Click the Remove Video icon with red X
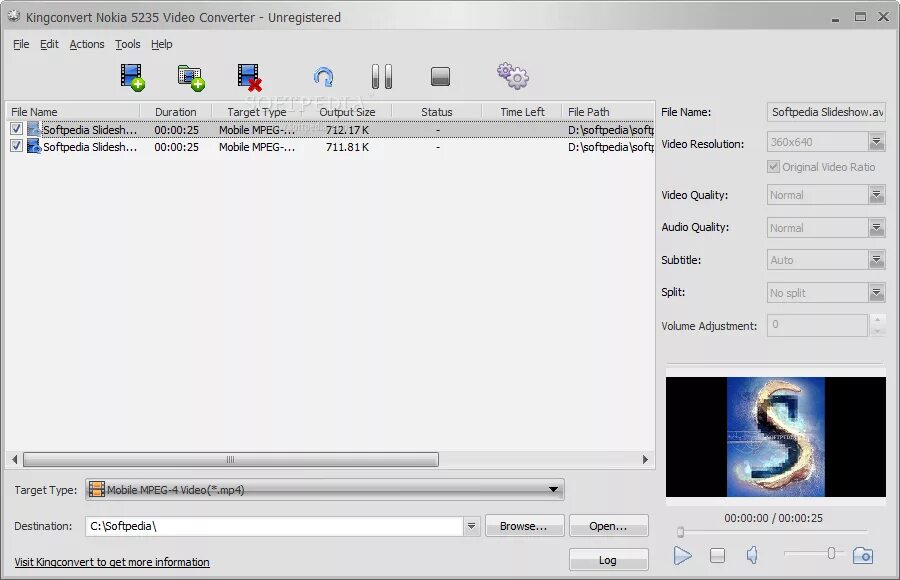The image size is (900, 580). pos(250,78)
